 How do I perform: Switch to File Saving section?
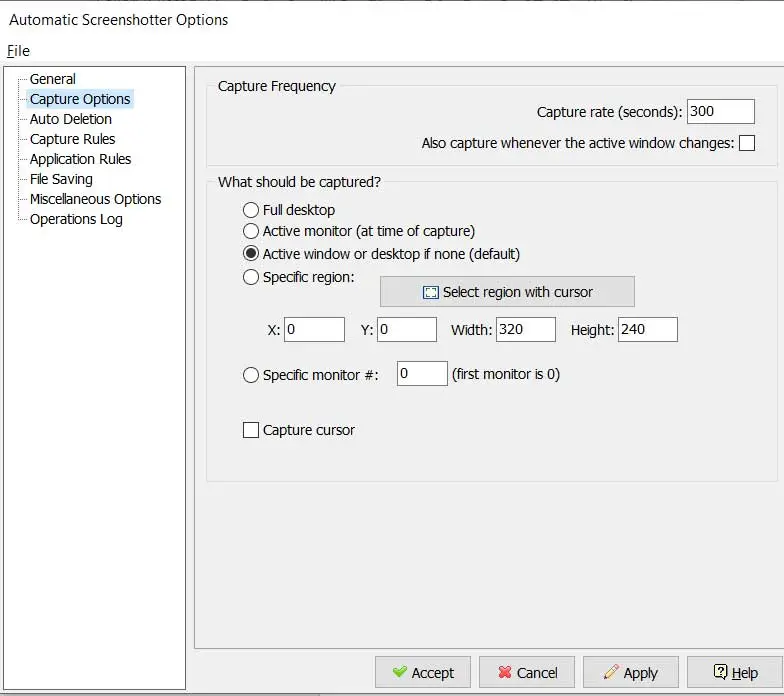click(61, 178)
